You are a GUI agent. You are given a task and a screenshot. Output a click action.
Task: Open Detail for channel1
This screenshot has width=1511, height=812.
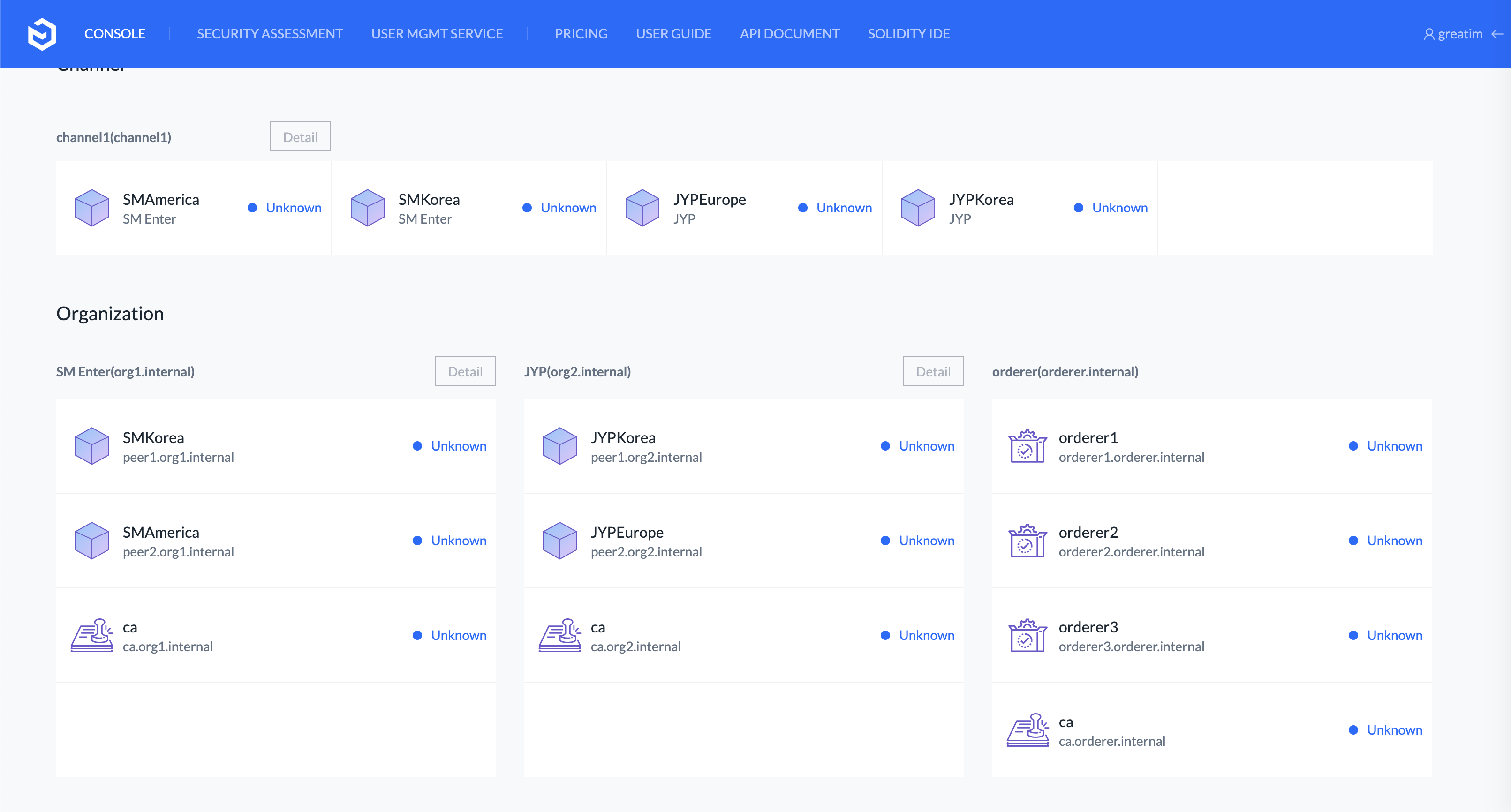300,136
